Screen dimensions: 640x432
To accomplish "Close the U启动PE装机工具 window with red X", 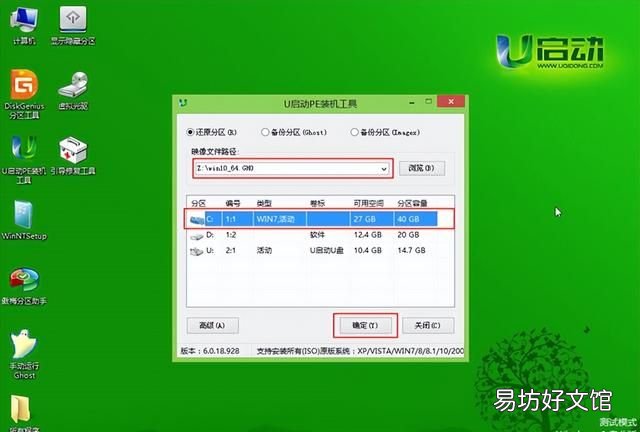I will pos(451,101).
